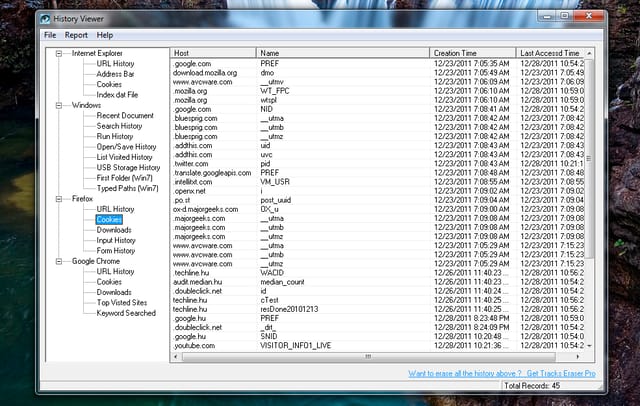Select highlighted Cookies under Firefox
The width and height of the screenshot is (640, 406).
coord(109,220)
